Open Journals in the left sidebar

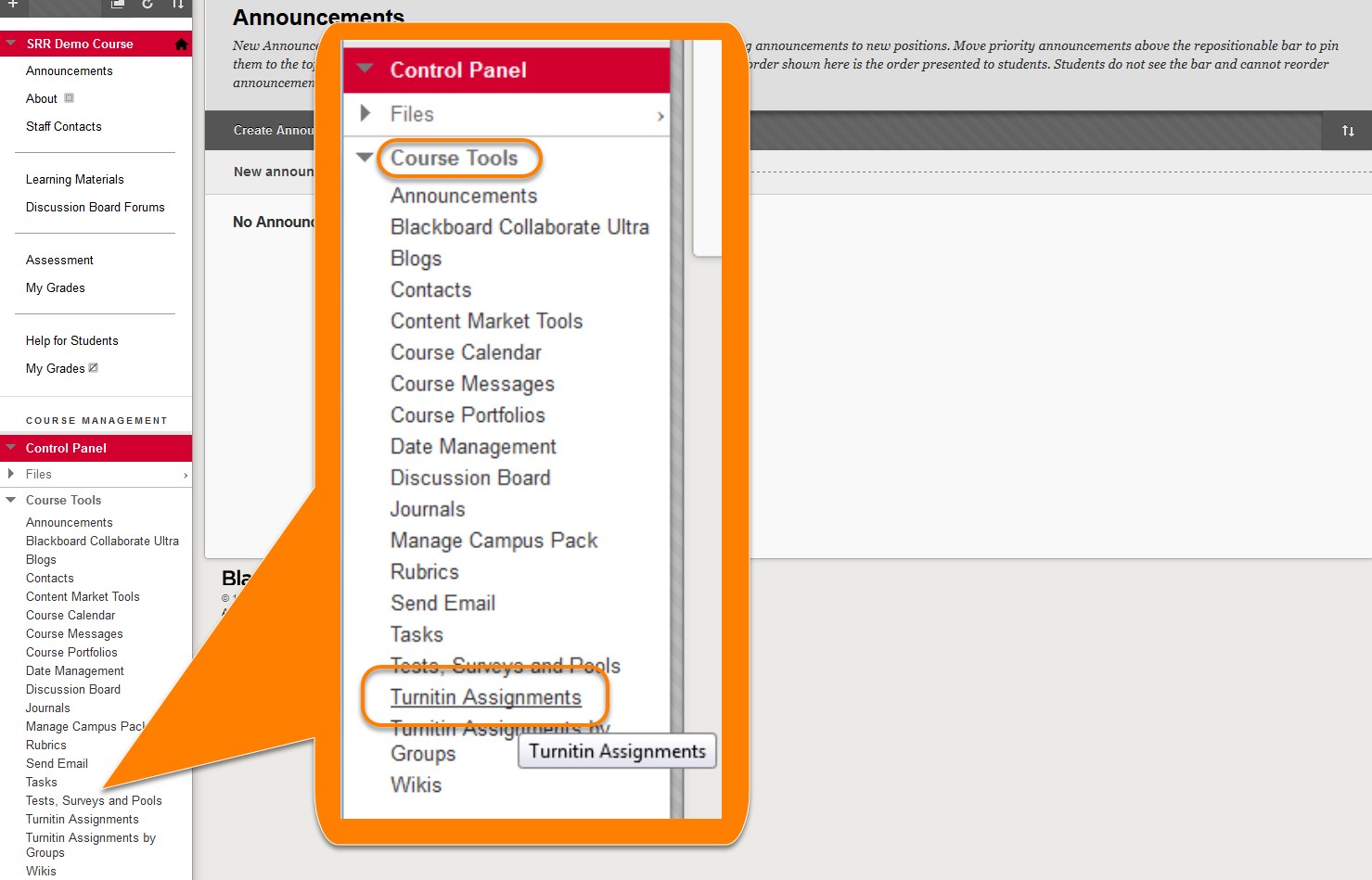48,708
